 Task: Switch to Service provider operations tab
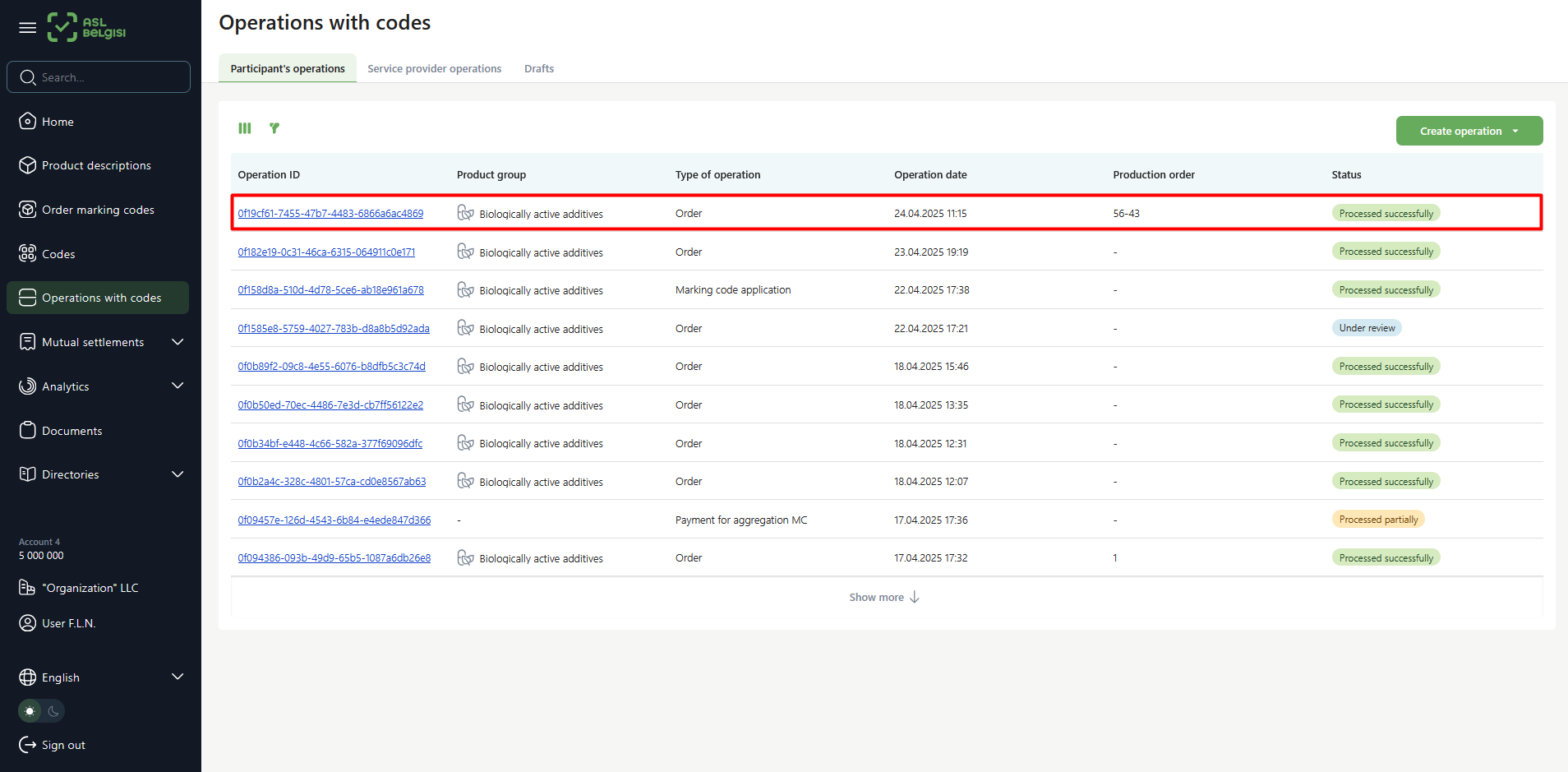434,68
